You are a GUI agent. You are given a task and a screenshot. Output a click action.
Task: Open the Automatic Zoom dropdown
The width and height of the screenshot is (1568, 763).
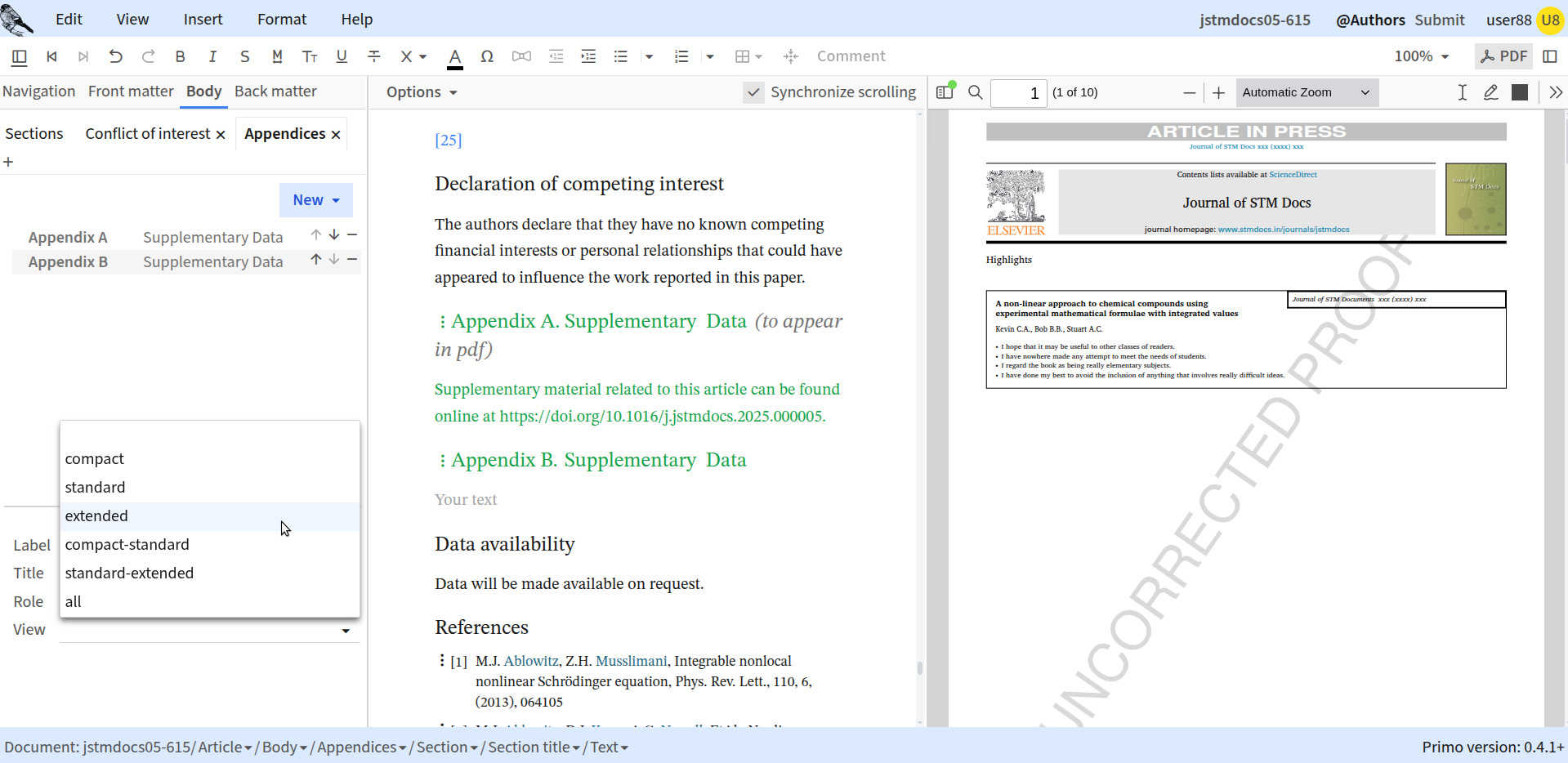coord(1307,92)
